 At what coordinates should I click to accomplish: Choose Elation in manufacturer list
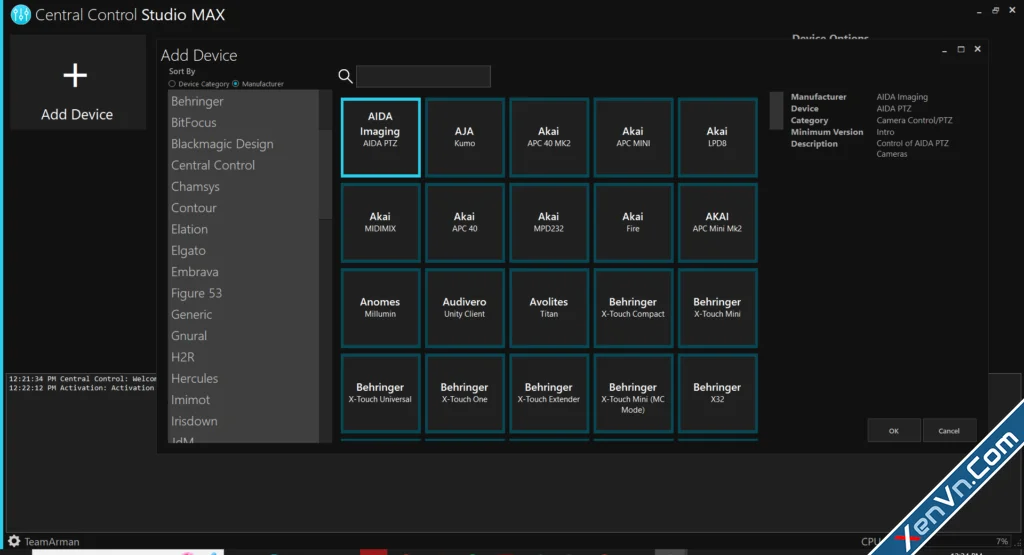(x=243, y=229)
